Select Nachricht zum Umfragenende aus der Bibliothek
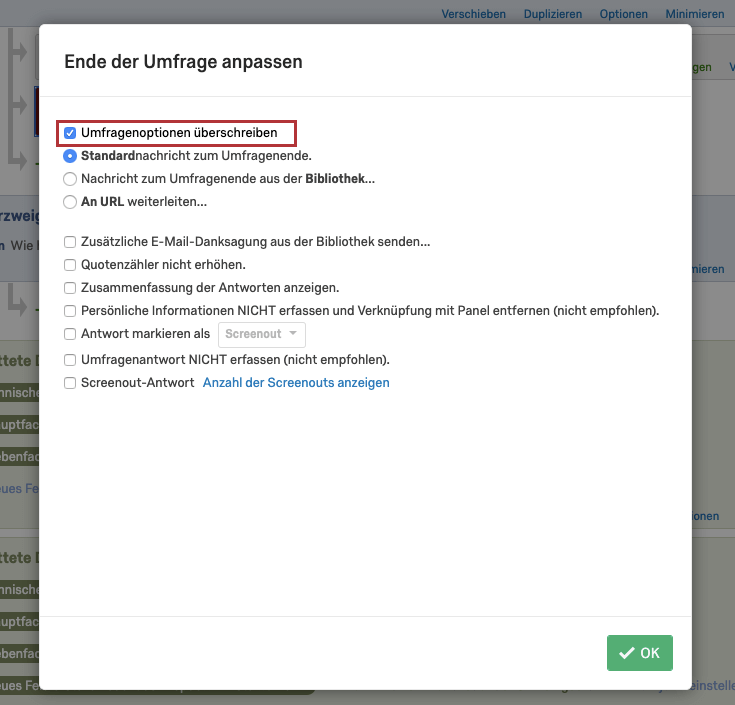 tap(70, 179)
